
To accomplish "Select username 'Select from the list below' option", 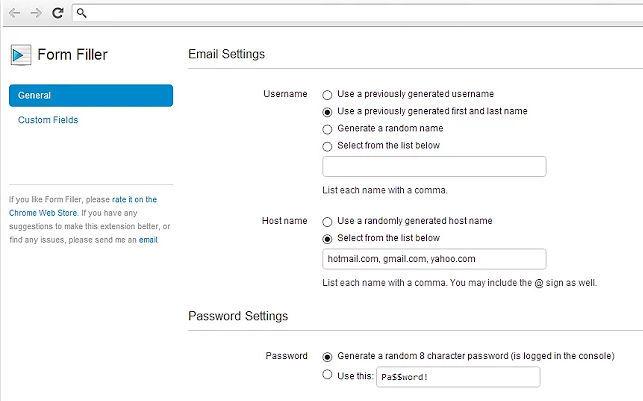I will coord(327,145).
